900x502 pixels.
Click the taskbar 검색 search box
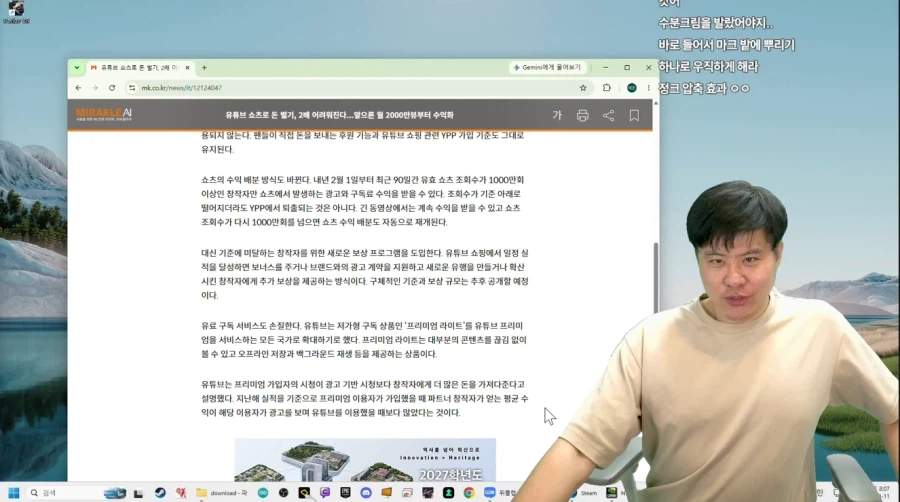pos(77,493)
